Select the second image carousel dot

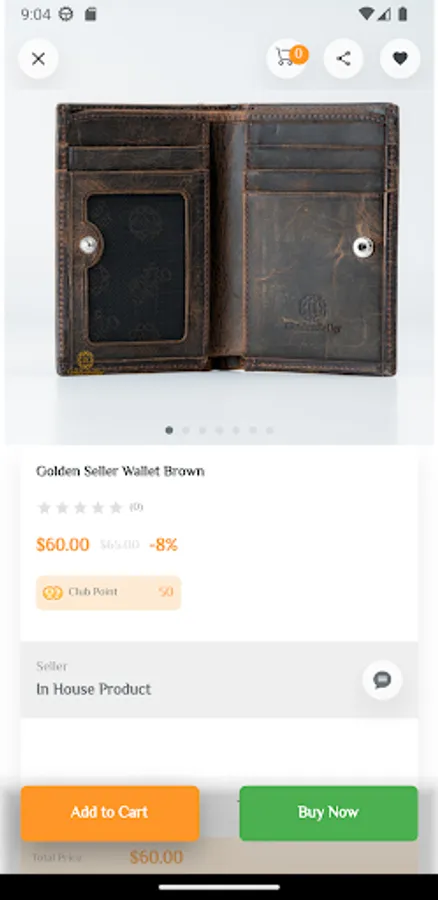click(186, 430)
